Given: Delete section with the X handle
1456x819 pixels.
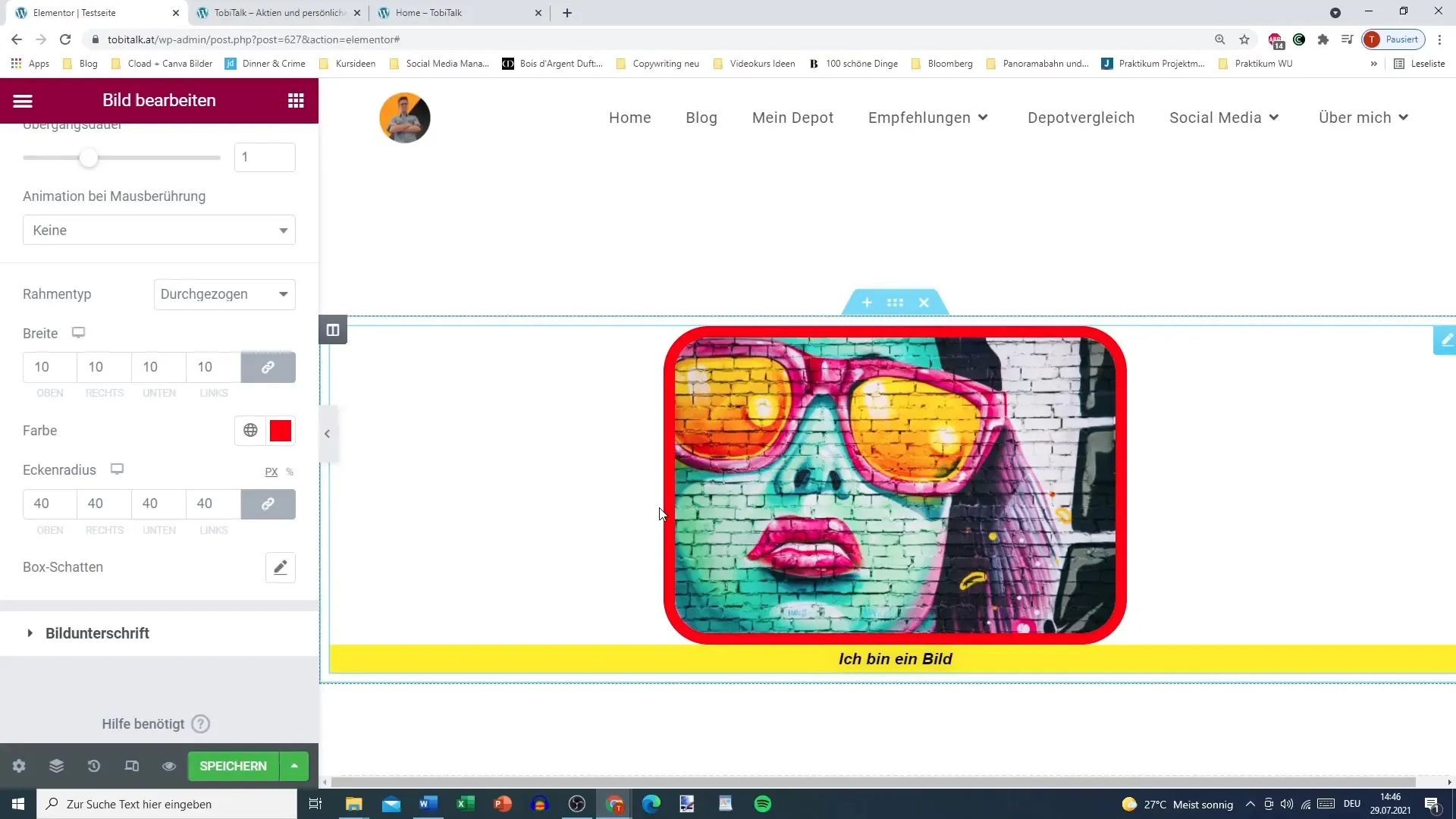Looking at the screenshot, I should point(924,303).
